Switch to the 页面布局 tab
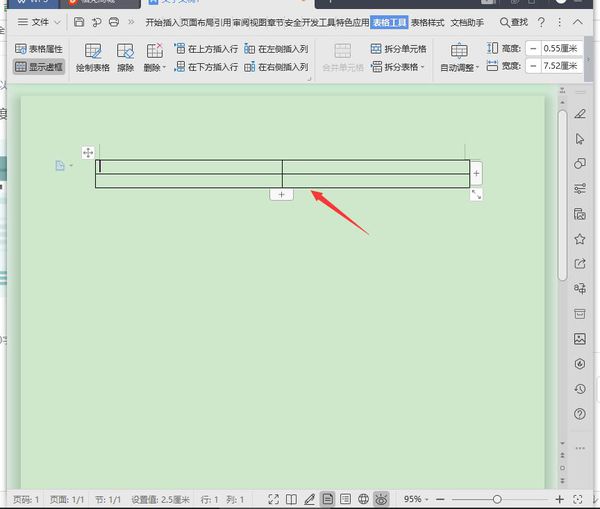600x509 pixels. click(x=197, y=23)
